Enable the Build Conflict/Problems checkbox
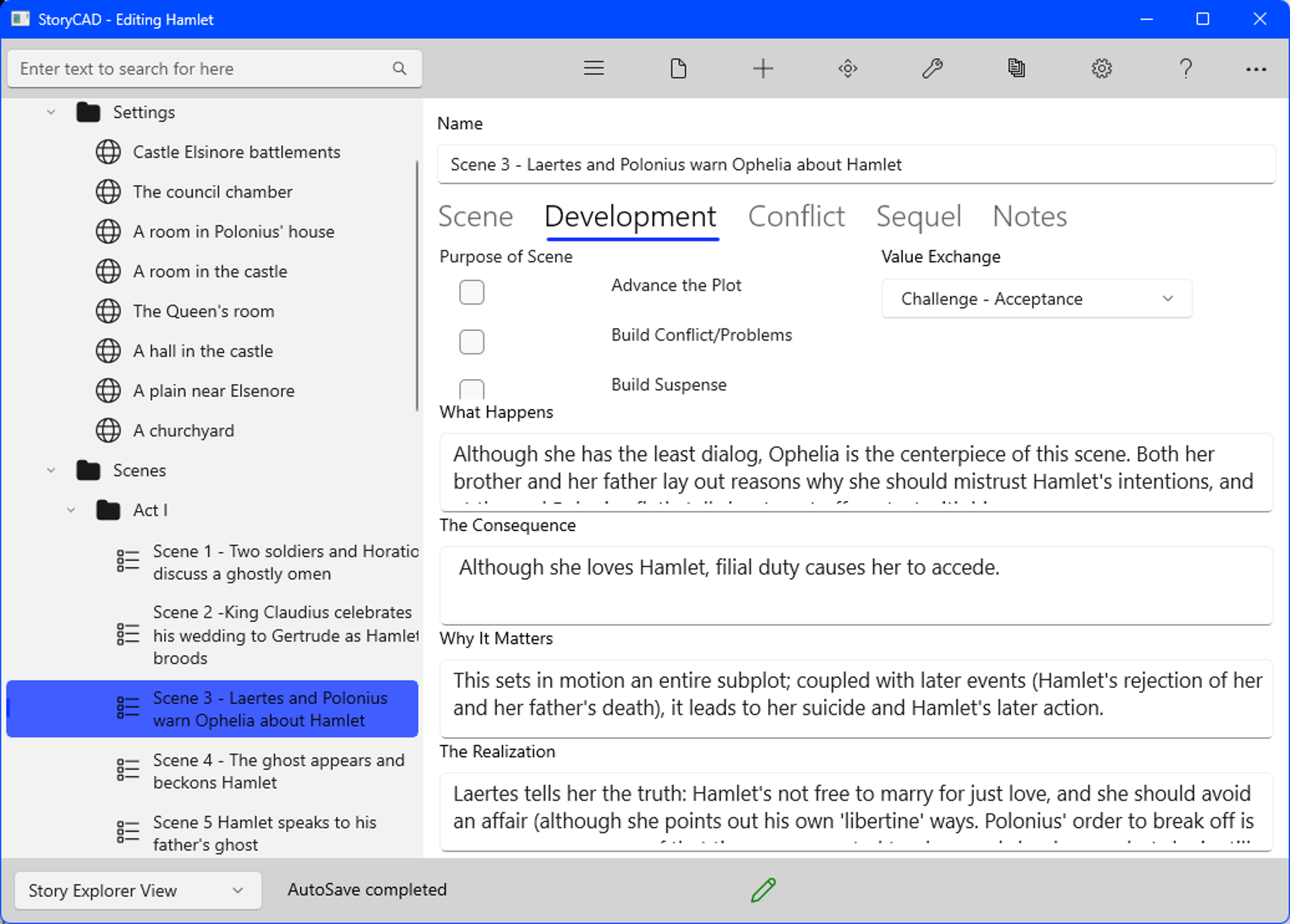 tap(472, 342)
